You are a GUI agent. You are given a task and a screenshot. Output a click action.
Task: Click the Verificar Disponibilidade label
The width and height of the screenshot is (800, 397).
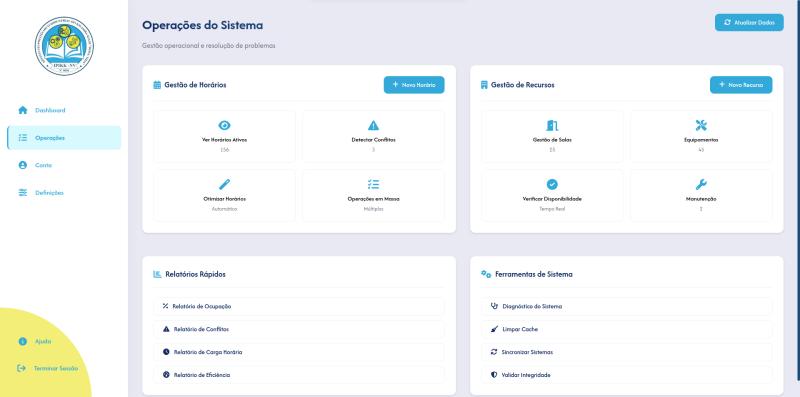tap(552, 199)
